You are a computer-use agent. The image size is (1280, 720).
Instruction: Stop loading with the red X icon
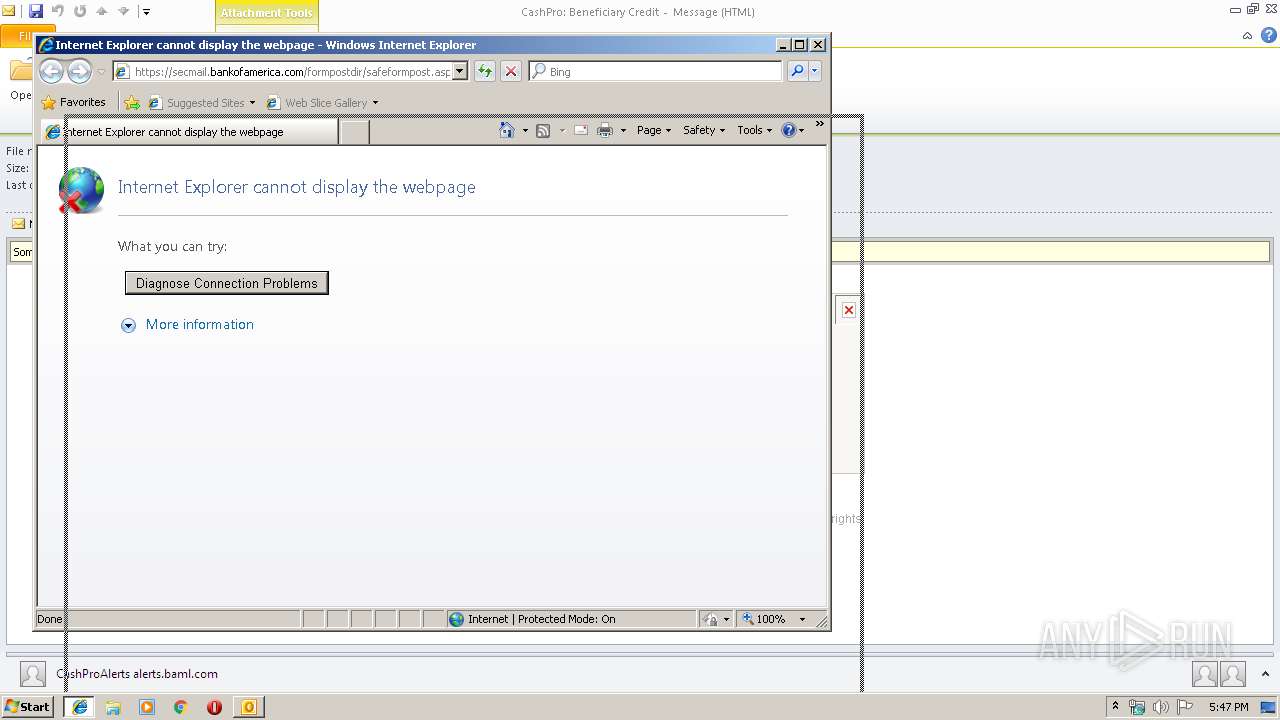tap(511, 72)
